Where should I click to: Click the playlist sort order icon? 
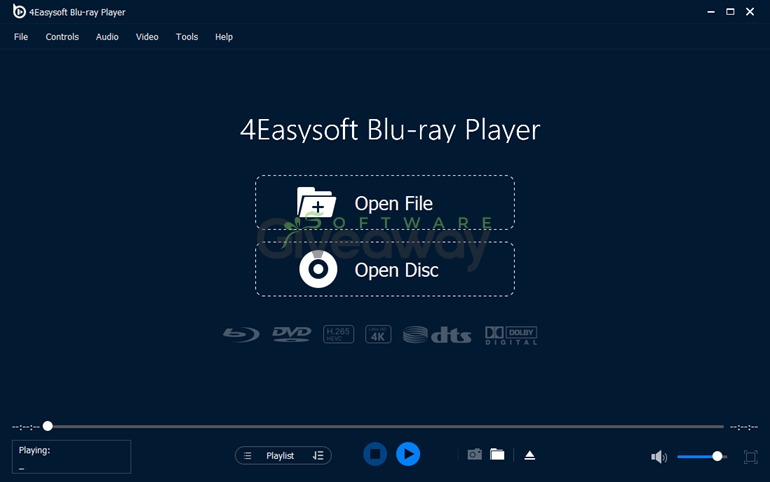318,455
